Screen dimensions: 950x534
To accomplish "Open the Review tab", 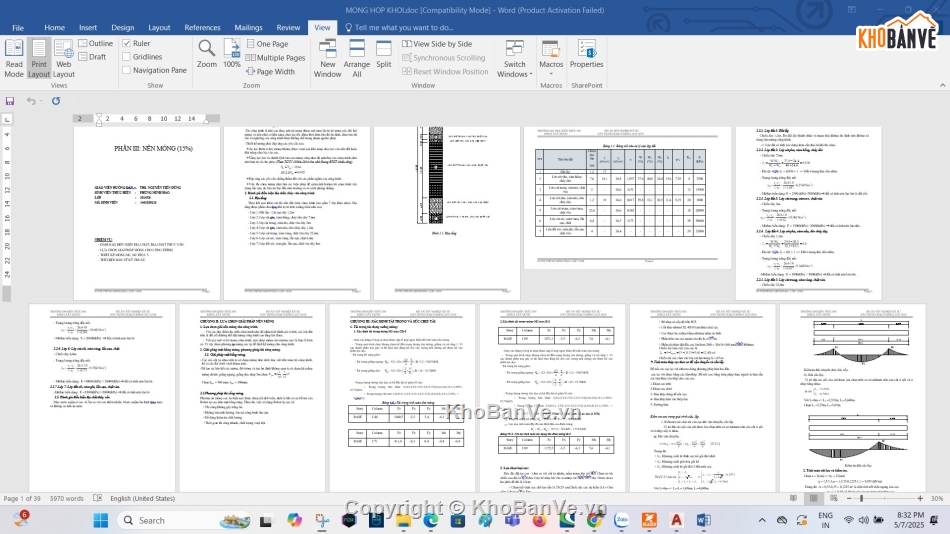I will (288, 27).
